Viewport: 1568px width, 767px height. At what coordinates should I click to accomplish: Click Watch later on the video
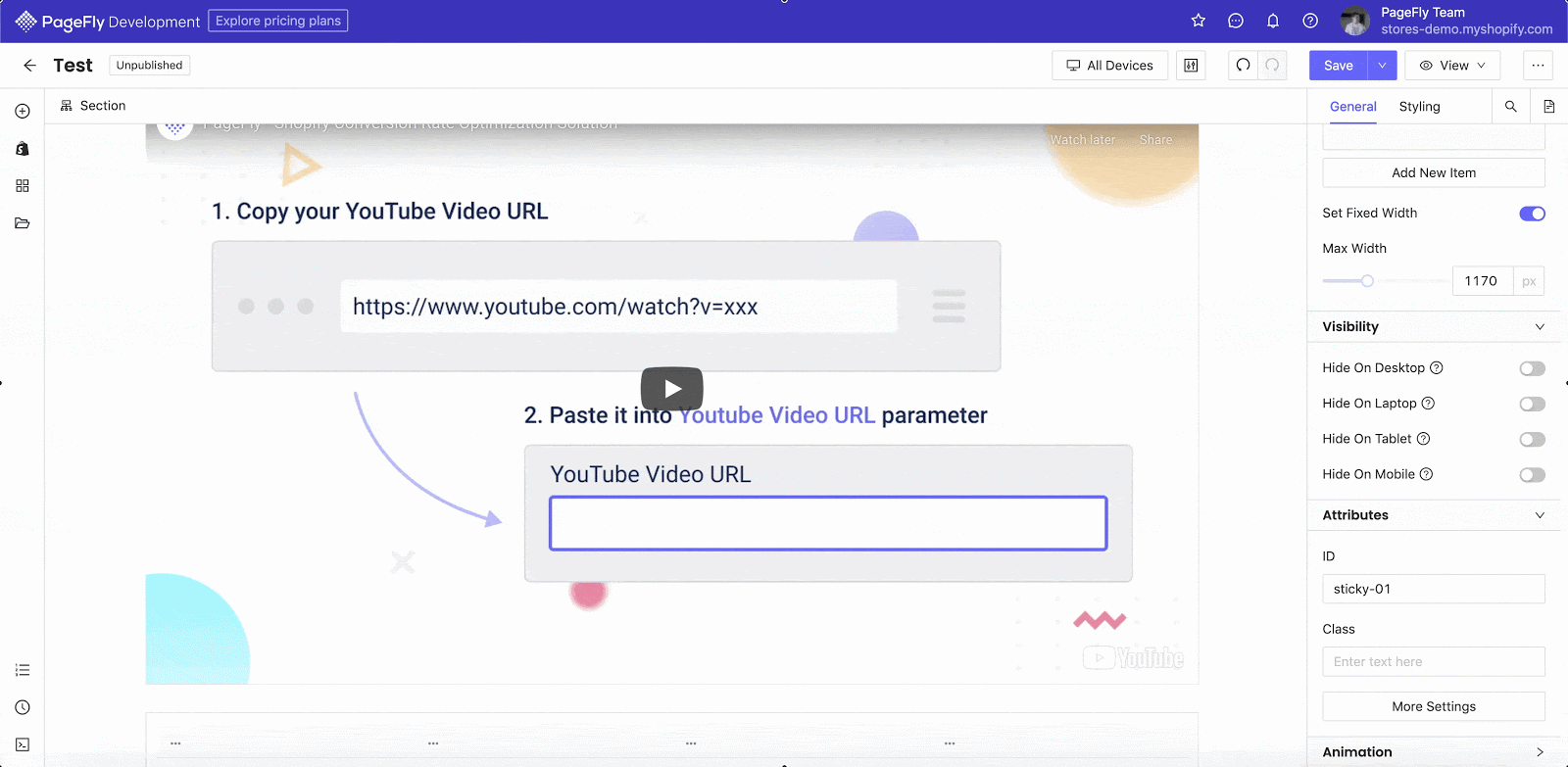click(1083, 140)
